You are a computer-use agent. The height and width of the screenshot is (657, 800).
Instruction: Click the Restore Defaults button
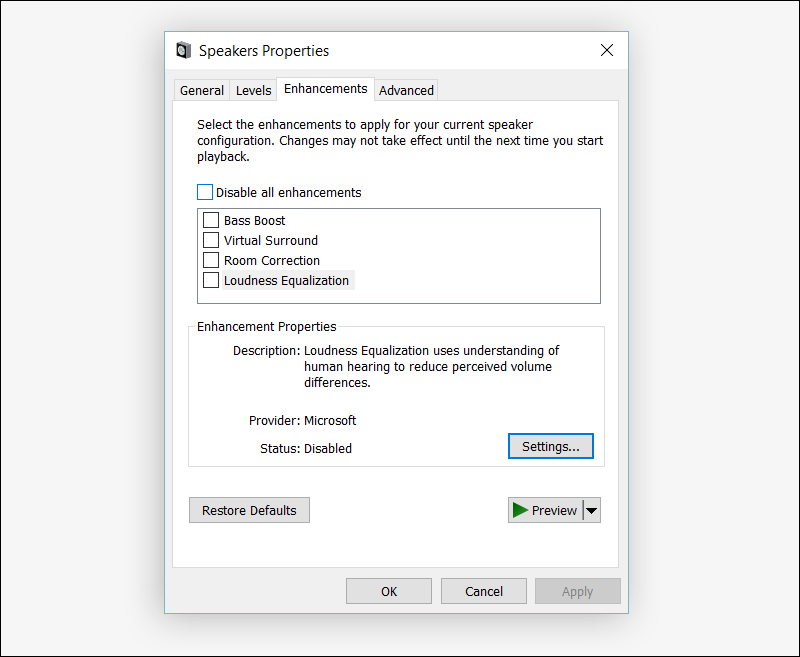pyautogui.click(x=249, y=510)
